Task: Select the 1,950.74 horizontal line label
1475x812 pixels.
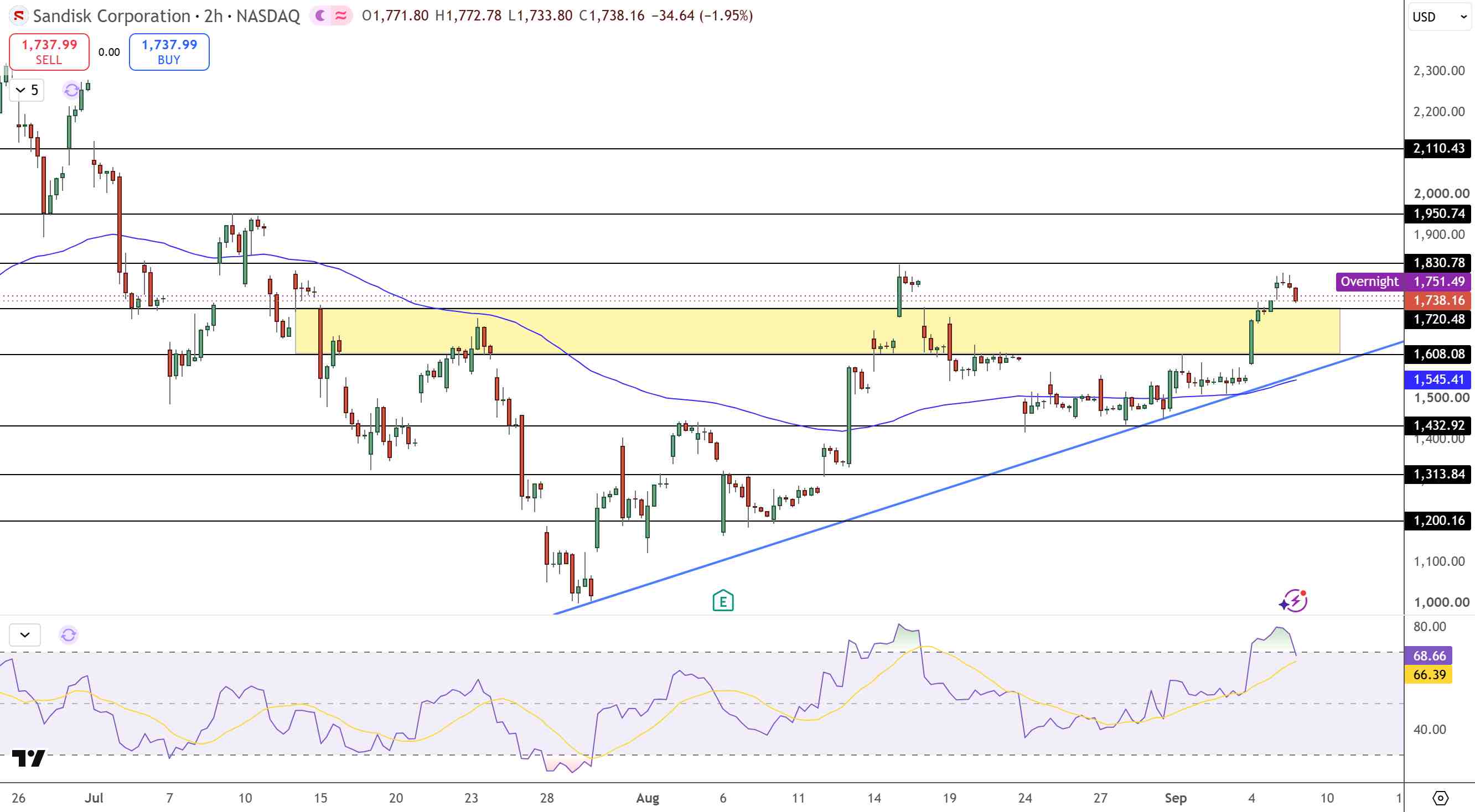Action: click(1438, 214)
